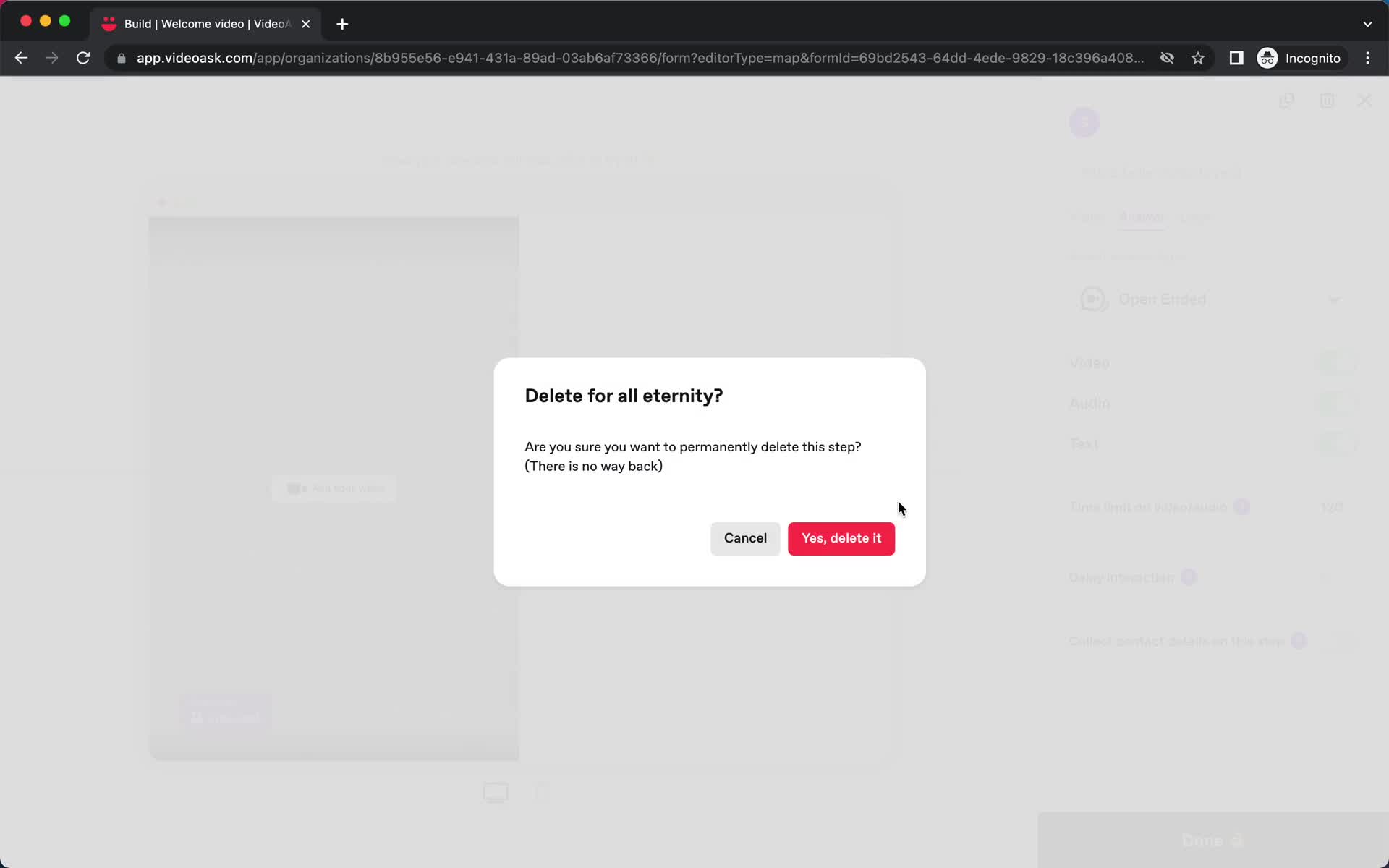This screenshot has width=1389, height=868.
Task: Click the bookmark/save icon in toolbar
Action: click(x=1197, y=58)
